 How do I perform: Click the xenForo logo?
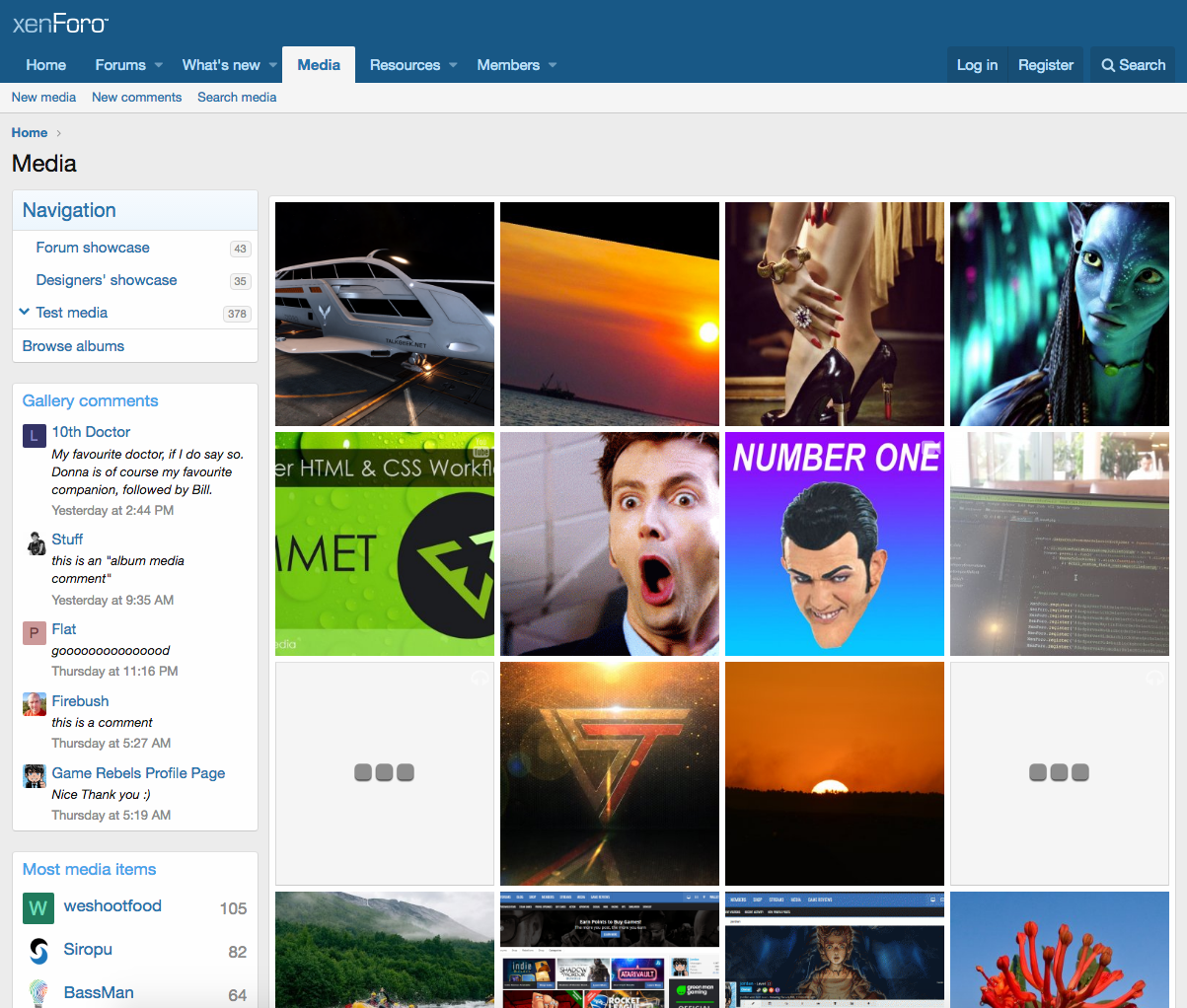pyautogui.click(x=60, y=24)
